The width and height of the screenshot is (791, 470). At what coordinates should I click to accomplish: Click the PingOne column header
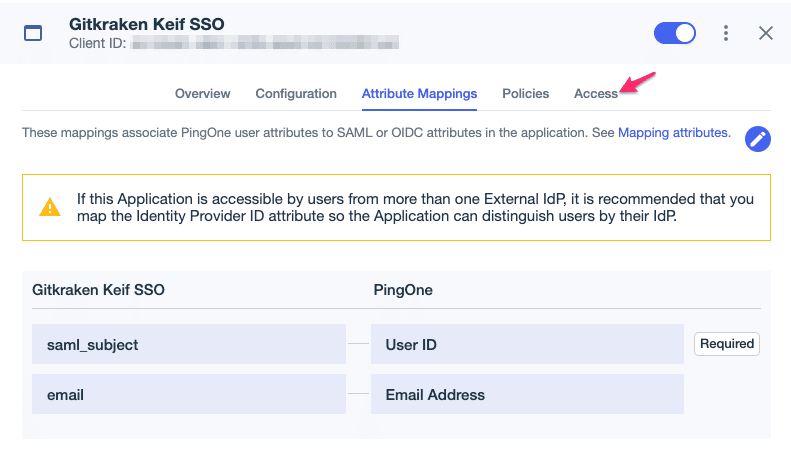coord(403,290)
